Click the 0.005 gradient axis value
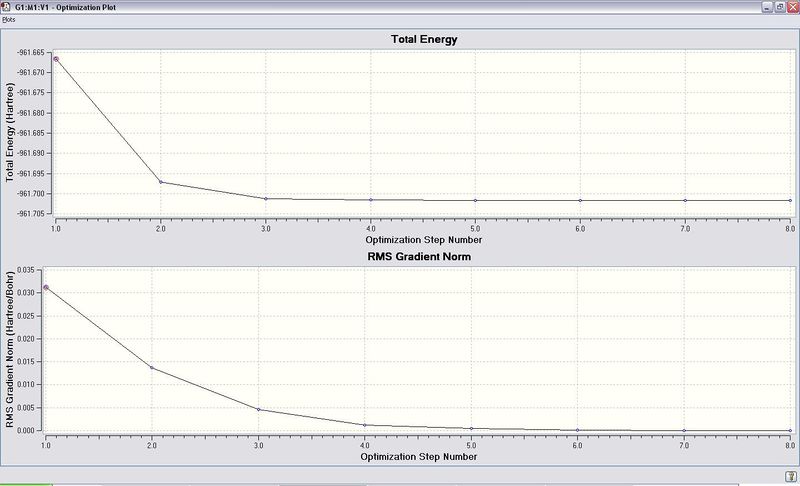Viewport: 800px width, 486px height. point(26,407)
